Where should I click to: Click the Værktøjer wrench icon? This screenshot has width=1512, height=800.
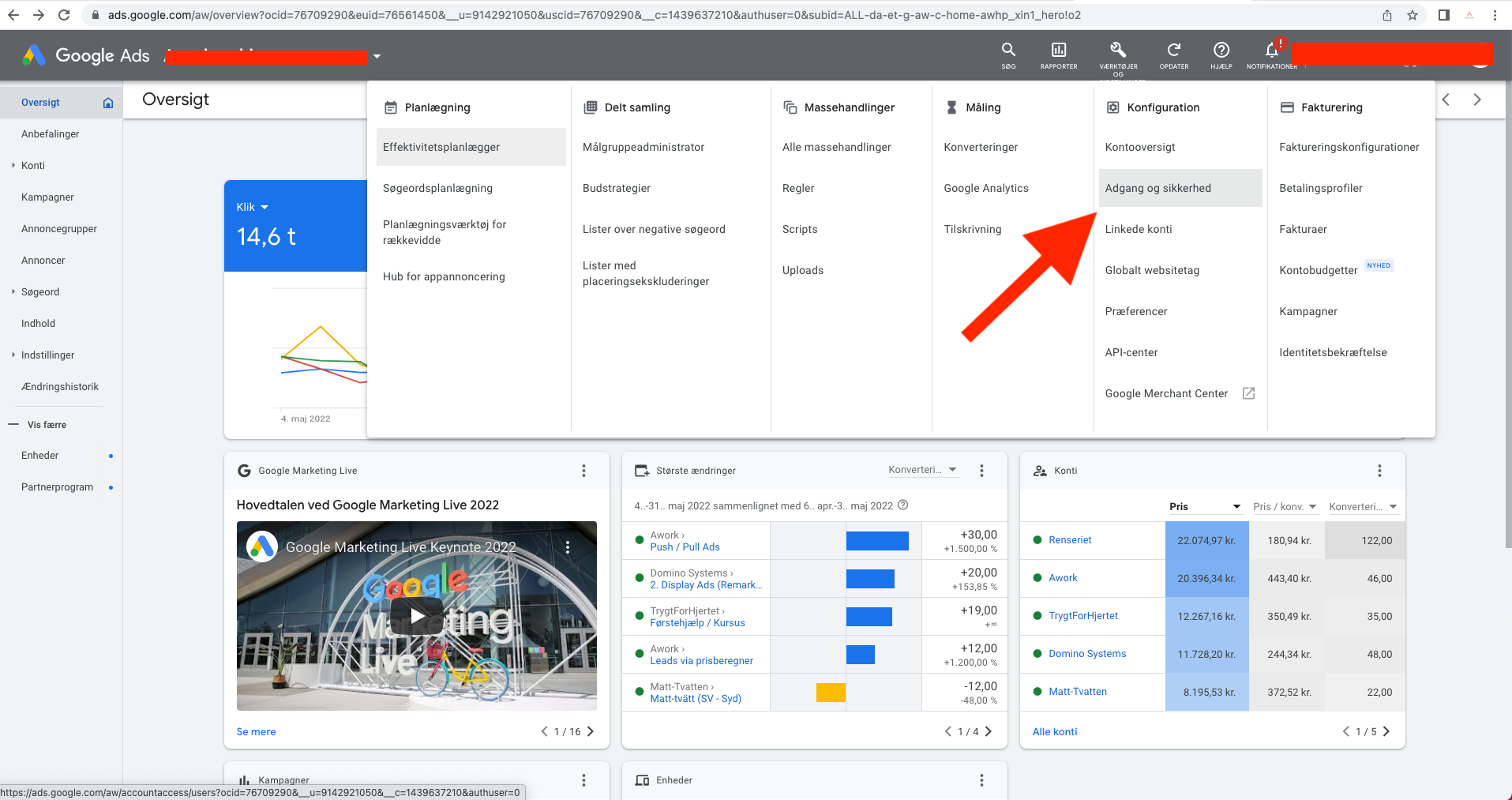tap(1118, 50)
